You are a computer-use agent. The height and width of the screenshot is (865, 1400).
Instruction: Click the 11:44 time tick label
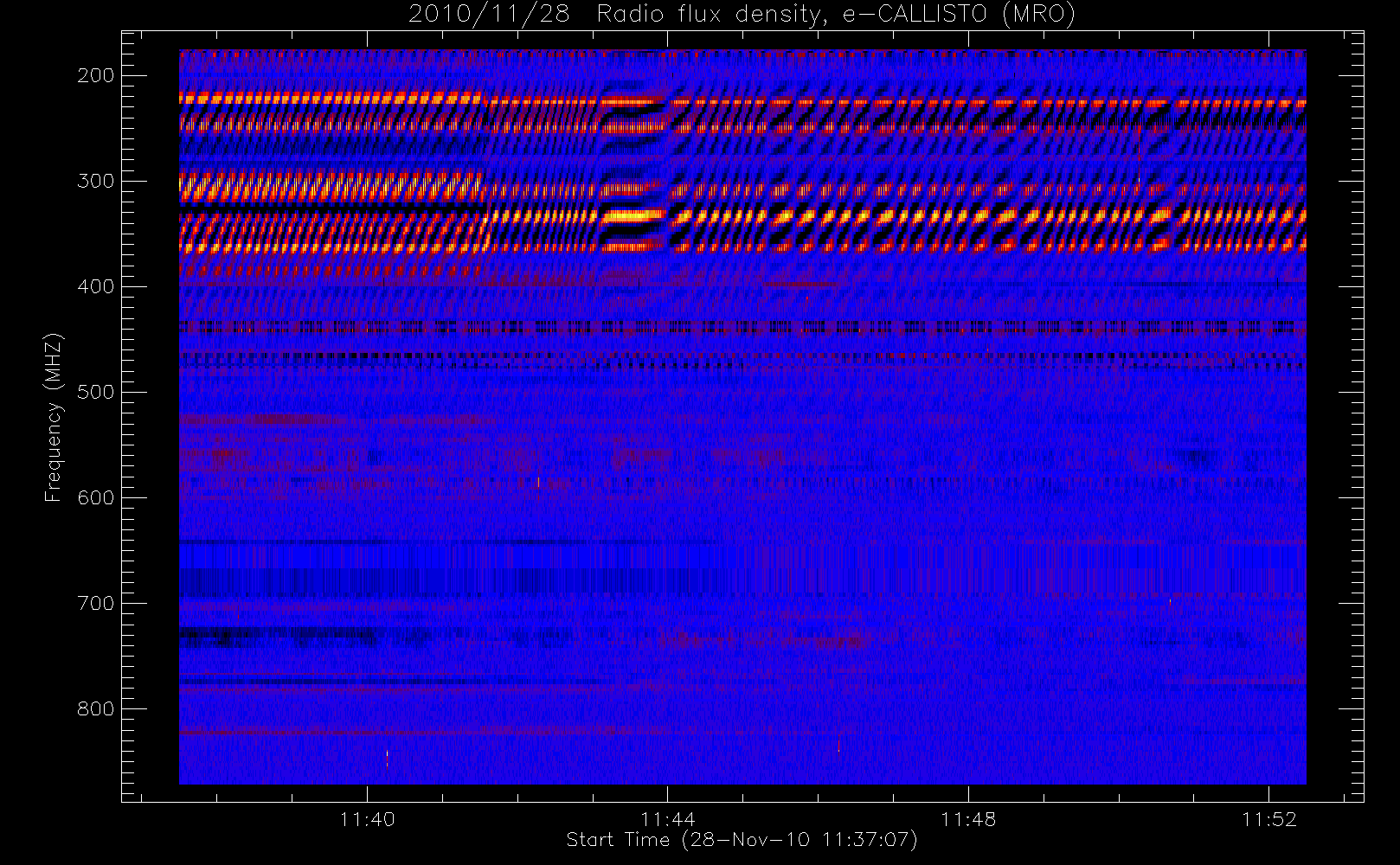click(x=668, y=819)
